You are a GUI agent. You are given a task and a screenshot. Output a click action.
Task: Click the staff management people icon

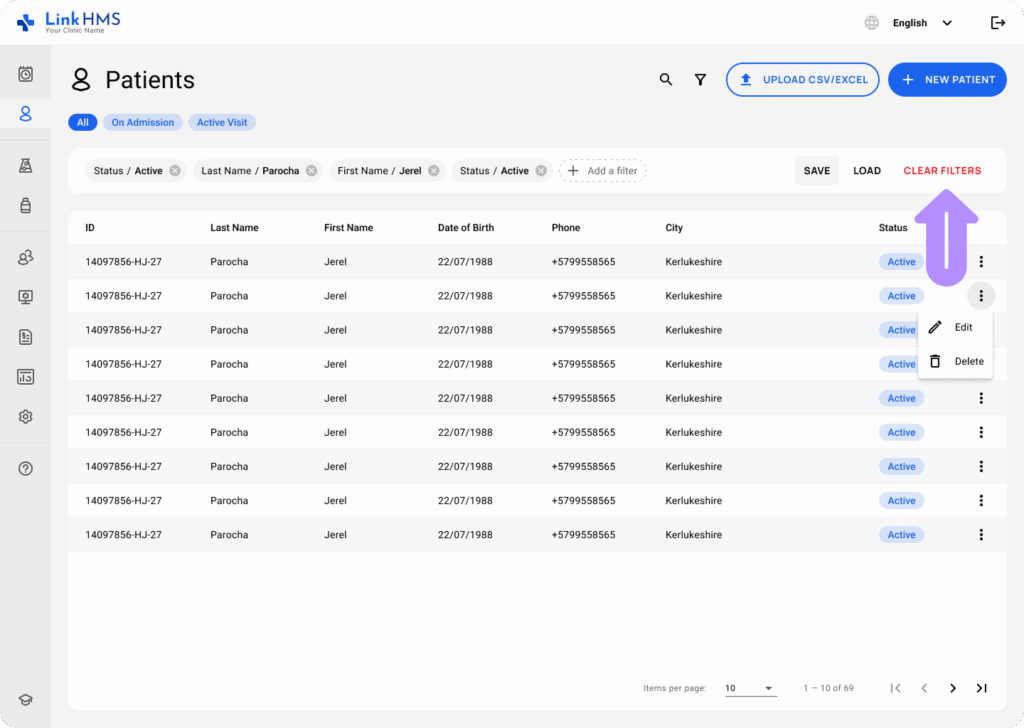click(27, 257)
